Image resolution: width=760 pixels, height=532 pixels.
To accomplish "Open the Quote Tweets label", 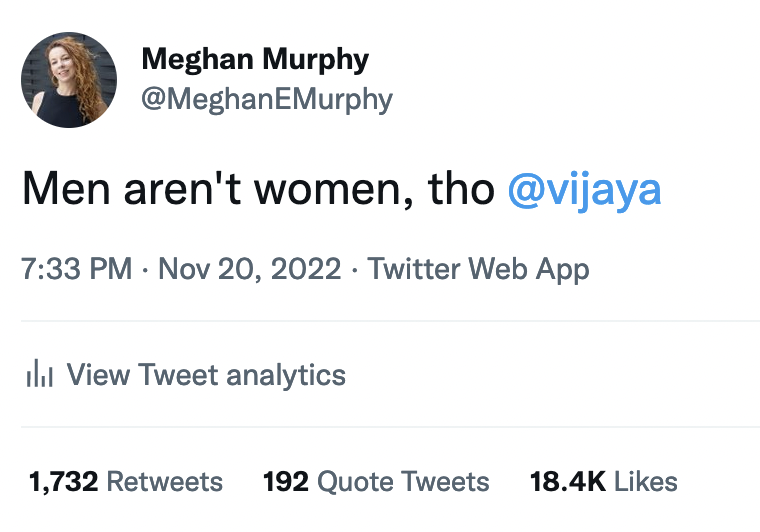I will (403, 482).
